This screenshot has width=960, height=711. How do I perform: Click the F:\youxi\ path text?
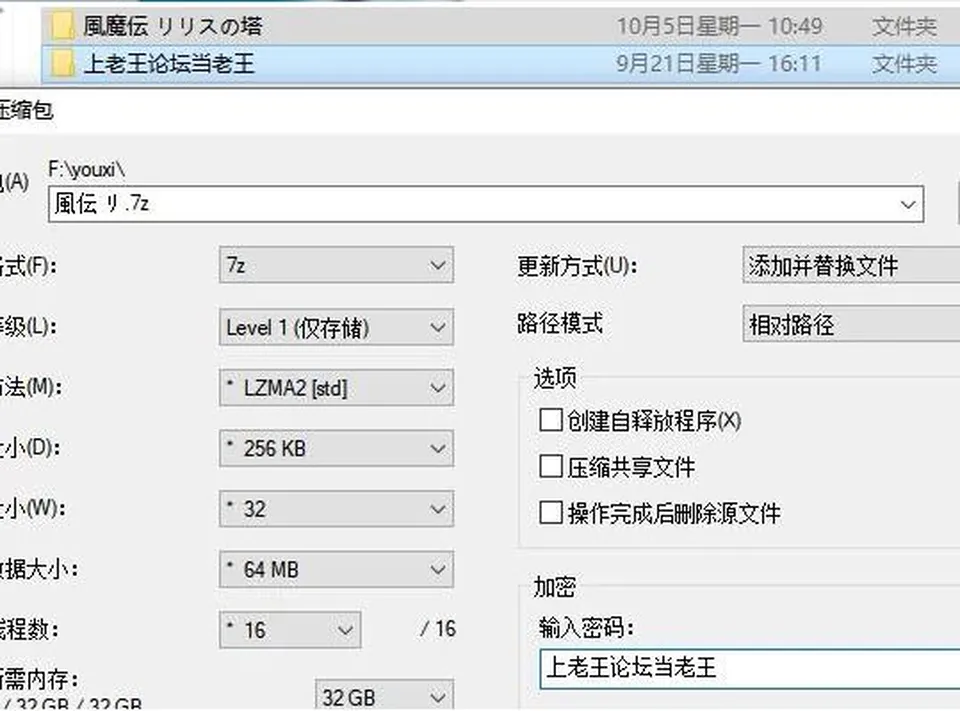coord(86,169)
